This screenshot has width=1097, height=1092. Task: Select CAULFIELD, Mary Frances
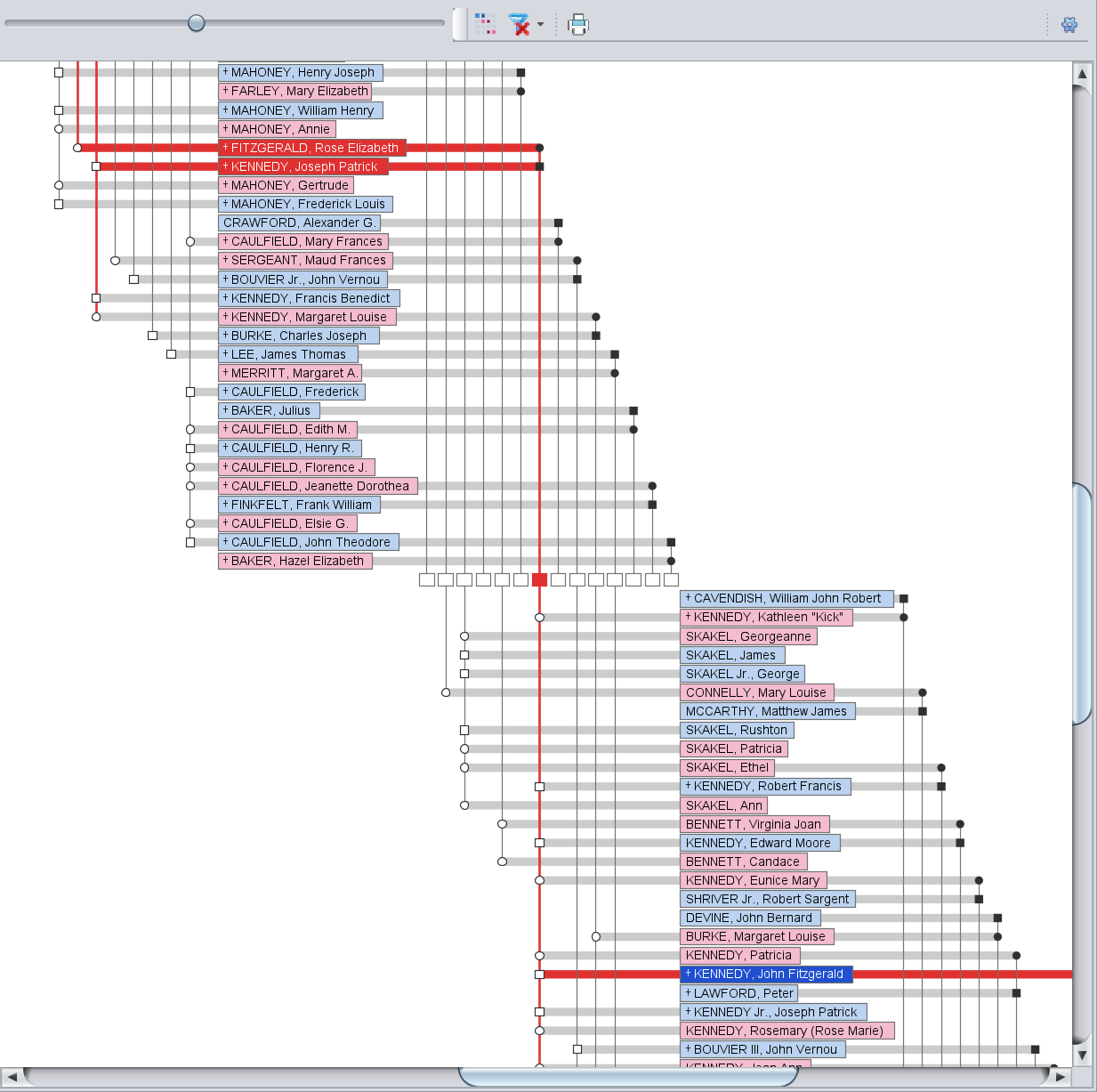point(303,241)
